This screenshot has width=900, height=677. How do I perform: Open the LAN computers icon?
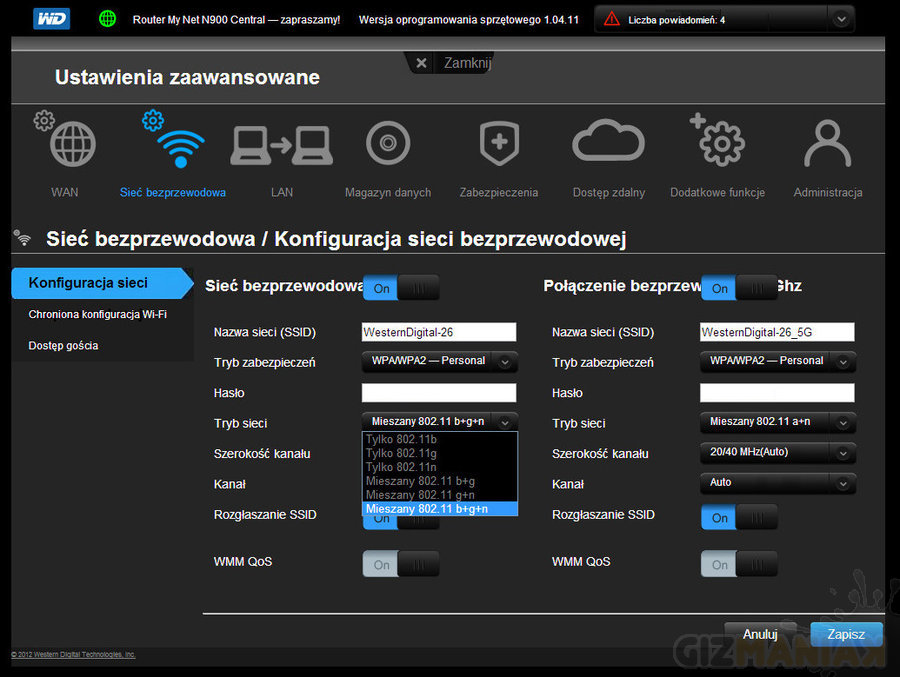[x=281, y=145]
